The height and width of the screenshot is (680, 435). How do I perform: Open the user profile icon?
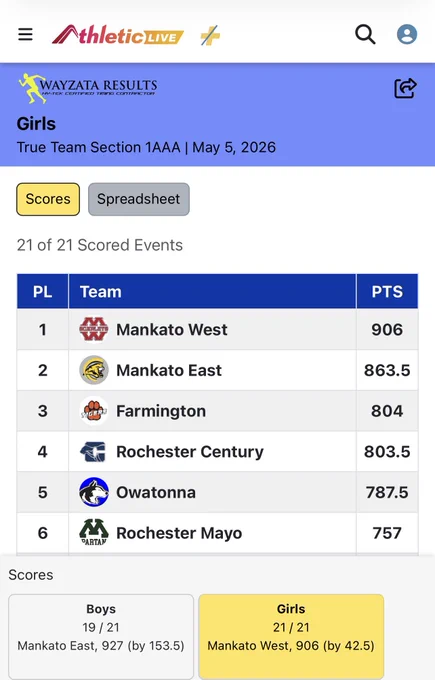point(407,34)
